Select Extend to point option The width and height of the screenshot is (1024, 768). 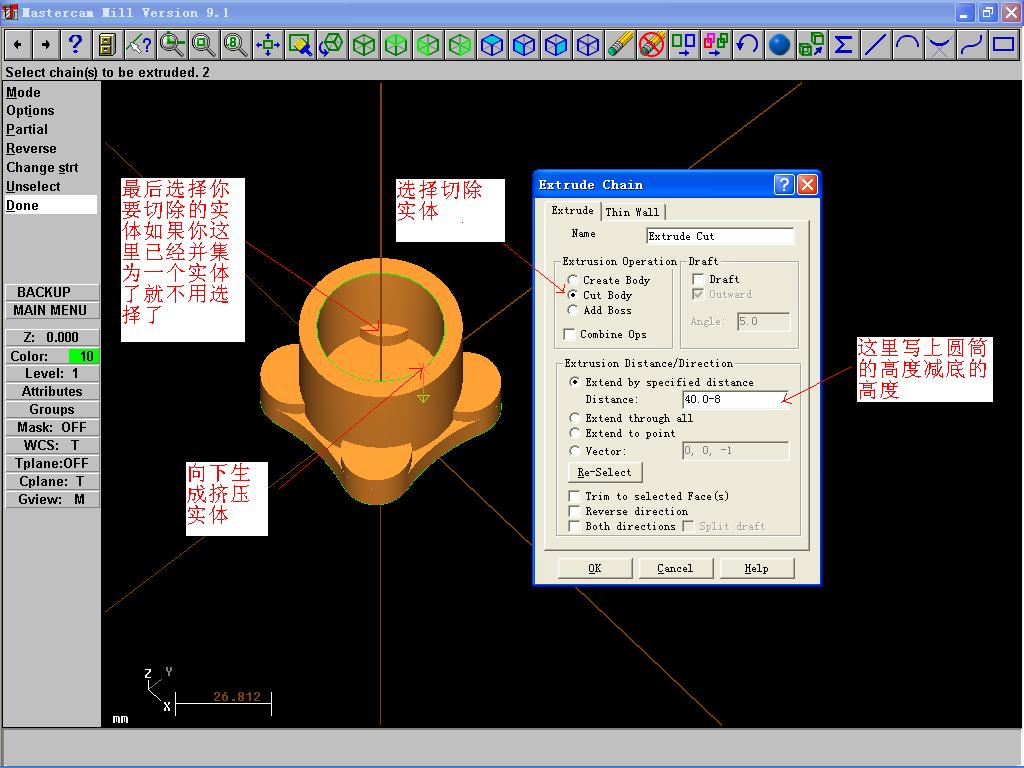coord(574,433)
